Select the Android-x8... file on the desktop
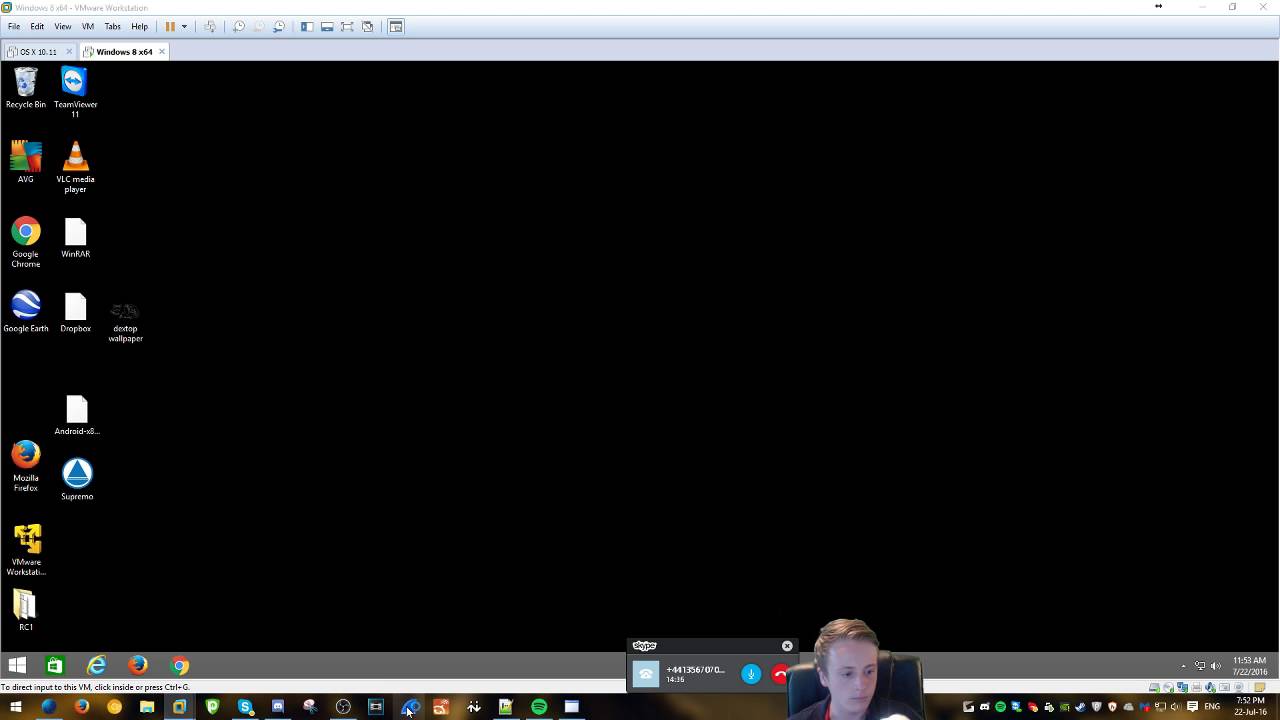Screen dimensions: 1280x720 [77, 415]
